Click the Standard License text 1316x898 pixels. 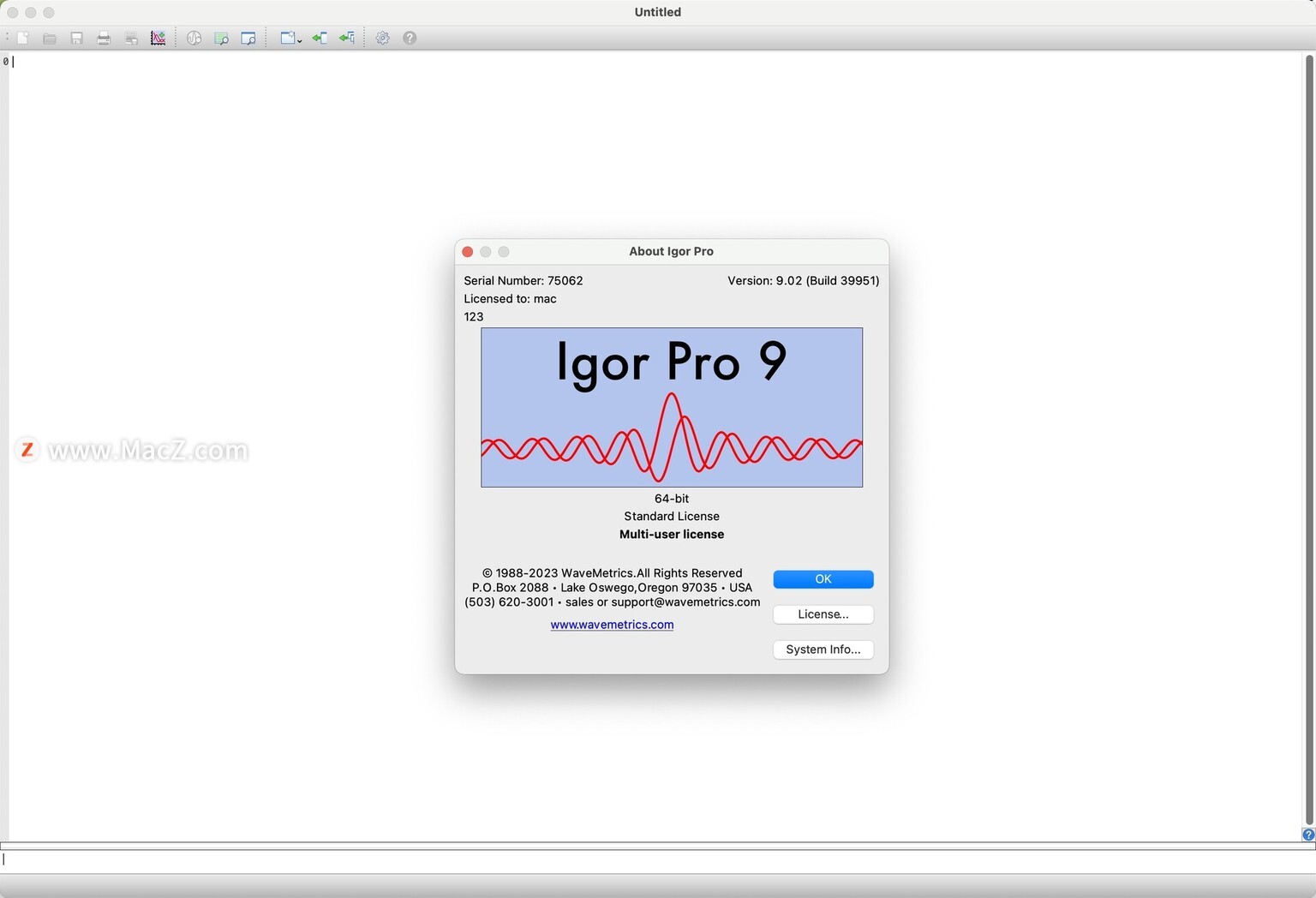tap(672, 517)
